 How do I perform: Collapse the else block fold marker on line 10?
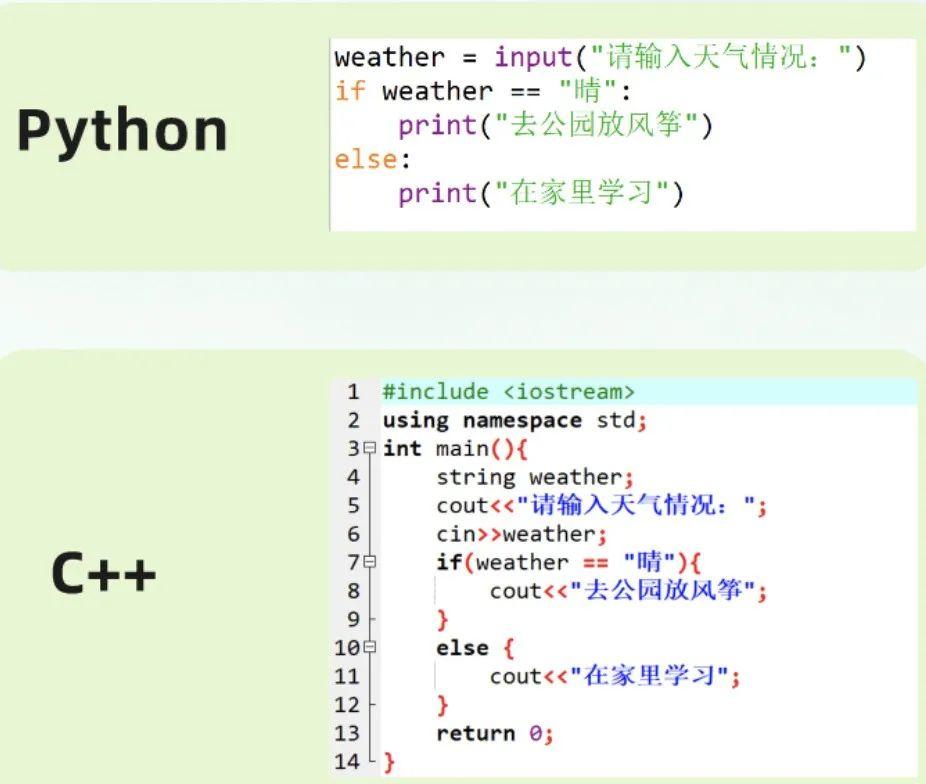click(x=370, y=647)
